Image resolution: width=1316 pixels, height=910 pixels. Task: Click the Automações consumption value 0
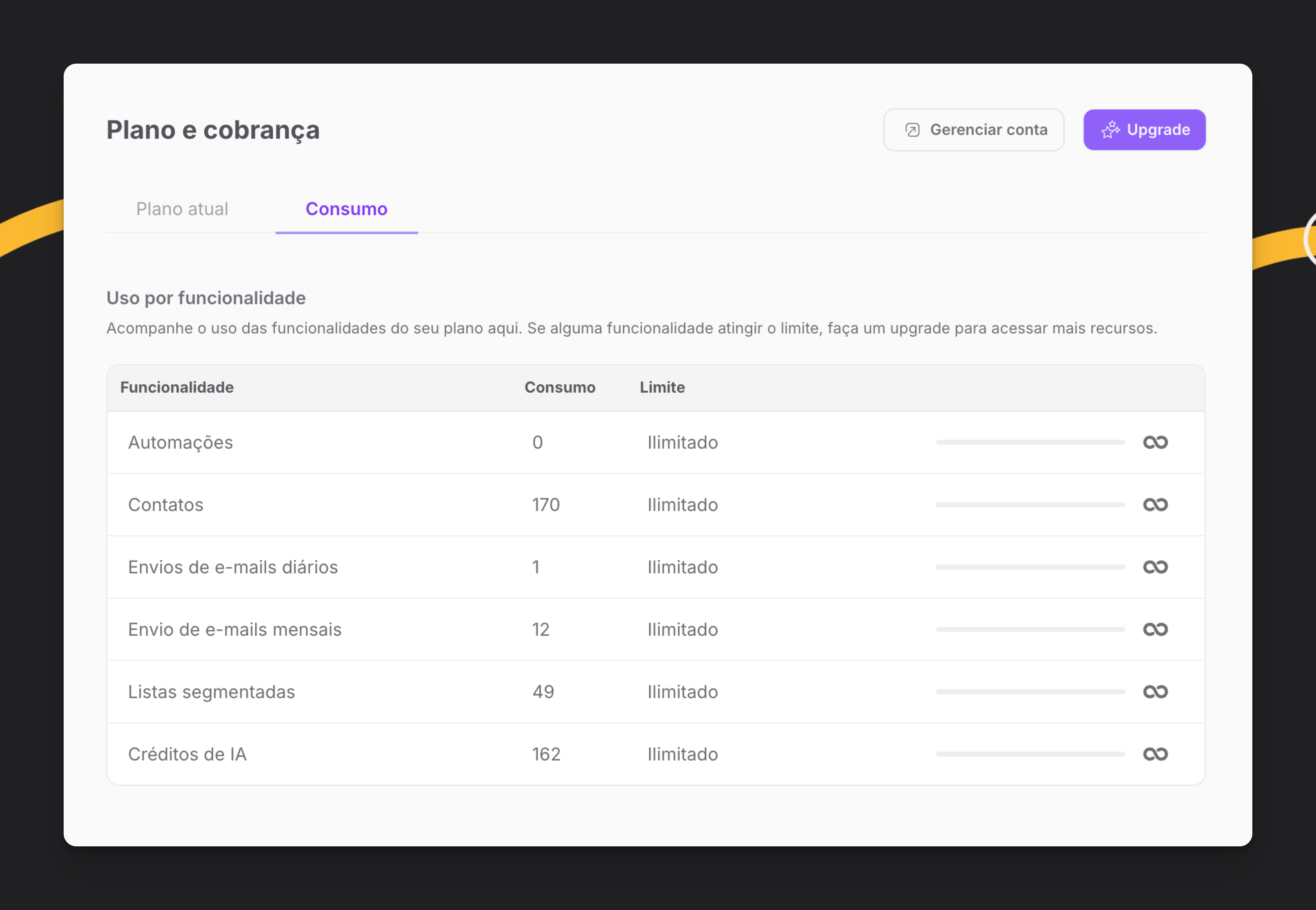(x=537, y=443)
